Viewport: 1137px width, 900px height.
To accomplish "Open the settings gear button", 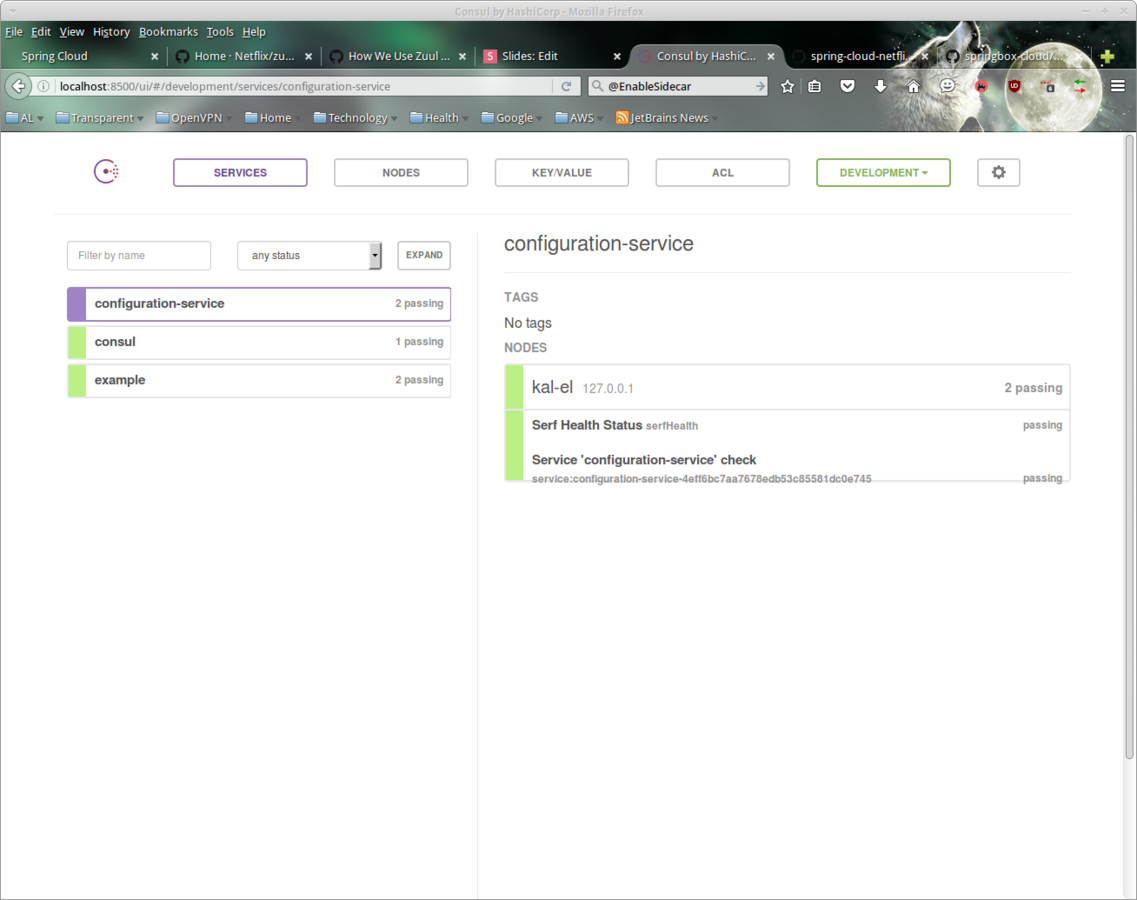I will point(999,173).
